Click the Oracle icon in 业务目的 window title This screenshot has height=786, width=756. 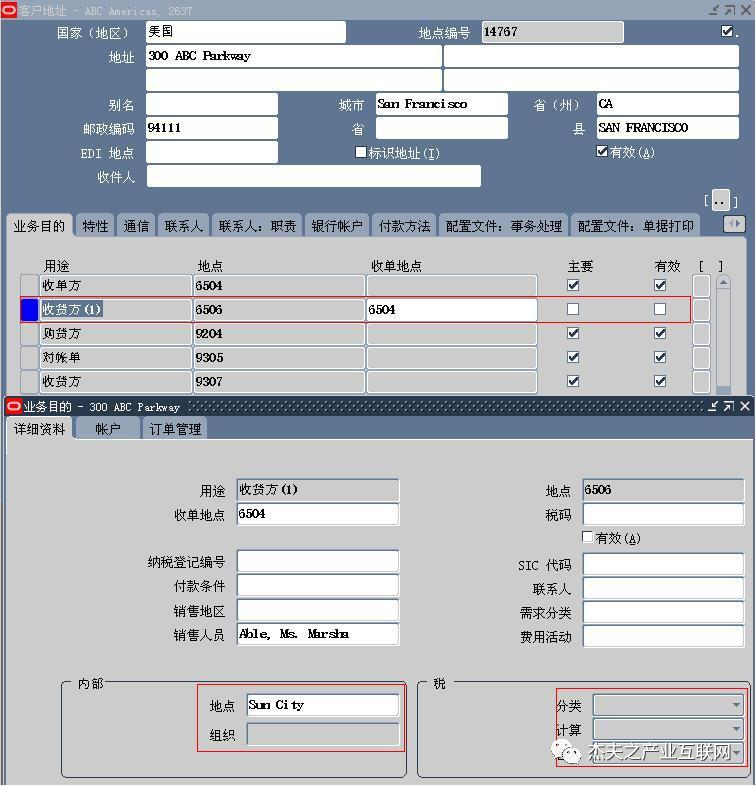pyautogui.click(x=14, y=407)
